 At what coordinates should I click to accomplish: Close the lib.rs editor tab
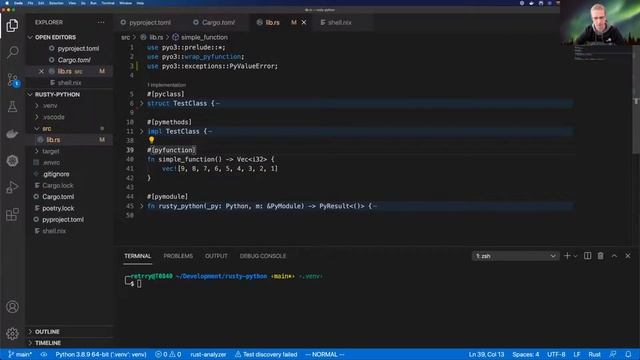click(x=304, y=22)
